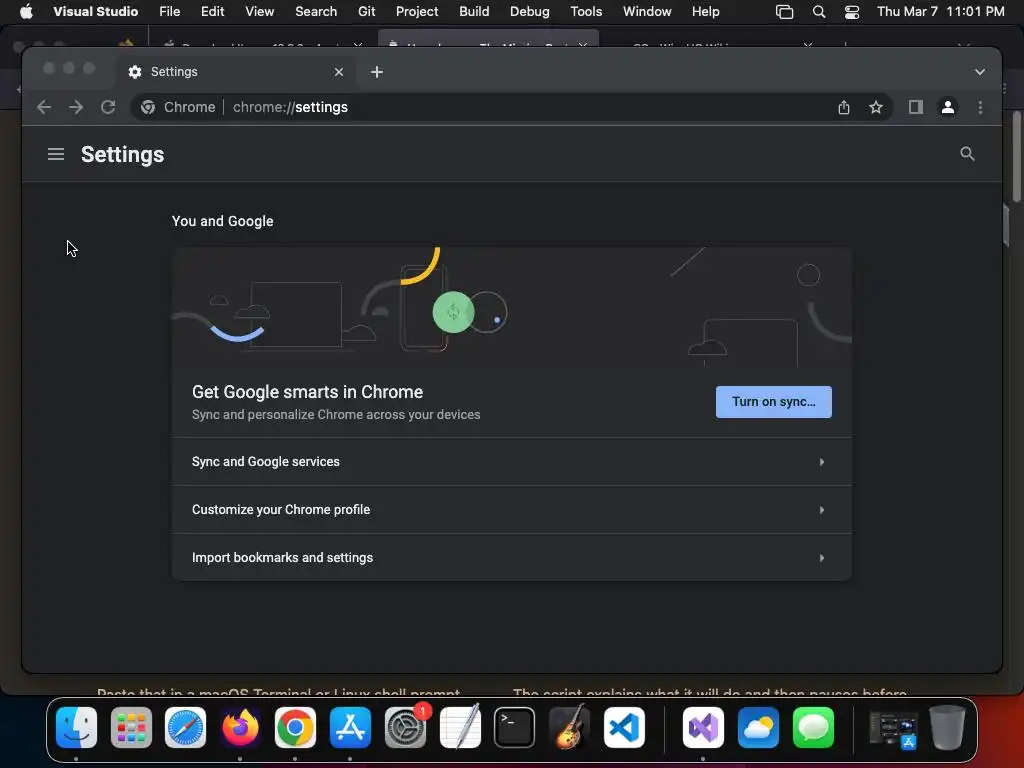Image resolution: width=1024 pixels, height=768 pixels.
Task: Reload the Settings page
Action: coord(108,107)
